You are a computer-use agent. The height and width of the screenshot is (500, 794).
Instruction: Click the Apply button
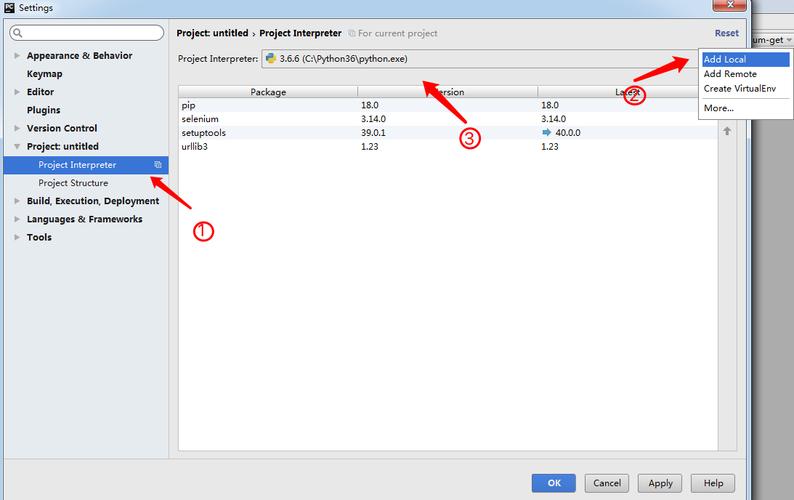[660, 483]
